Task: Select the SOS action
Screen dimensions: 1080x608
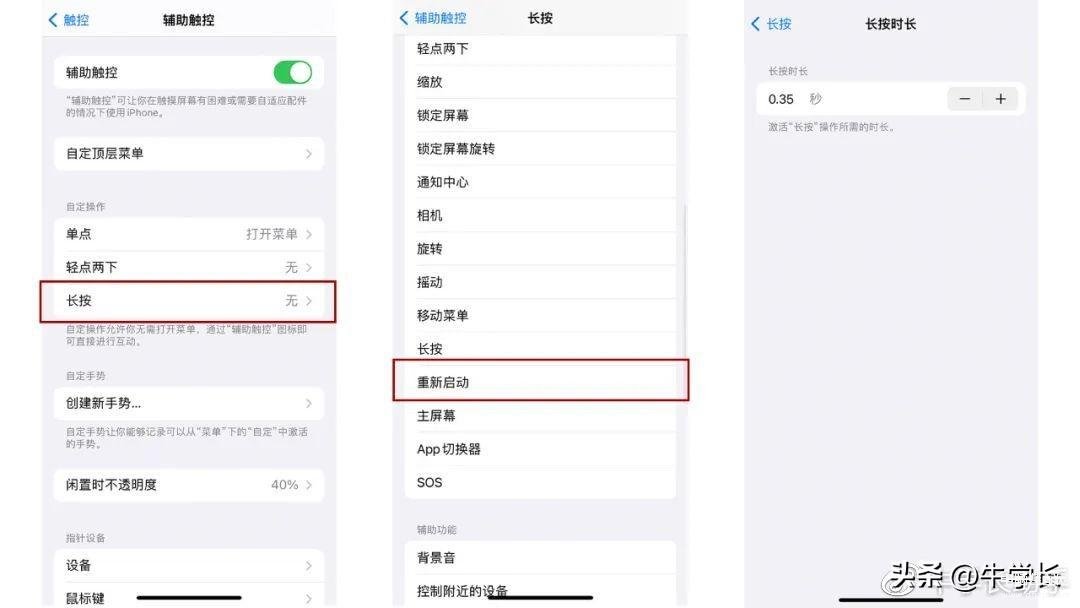Action: click(540, 483)
